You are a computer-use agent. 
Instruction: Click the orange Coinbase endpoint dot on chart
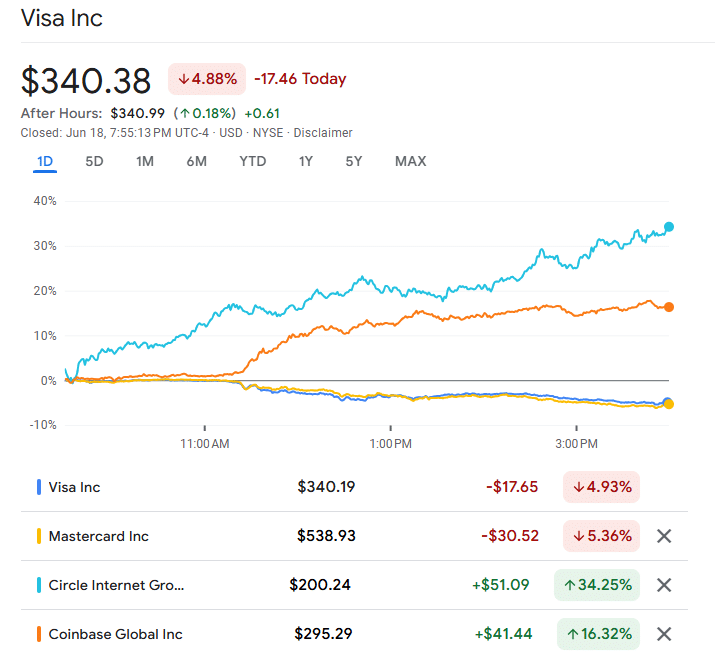click(668, 307)
